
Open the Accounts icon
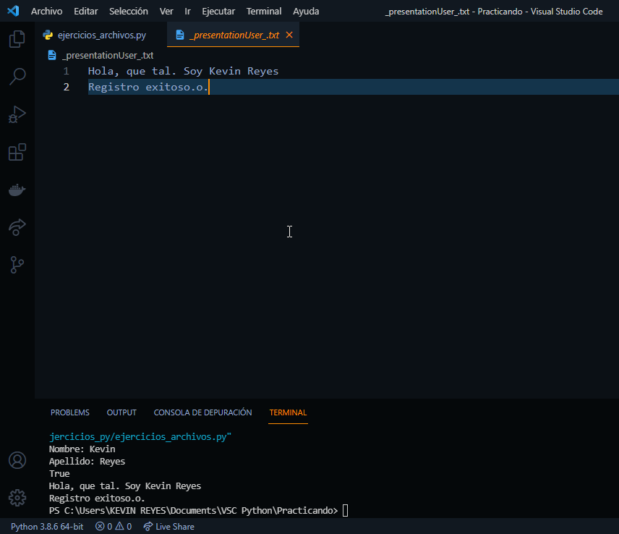click(17, 460)
